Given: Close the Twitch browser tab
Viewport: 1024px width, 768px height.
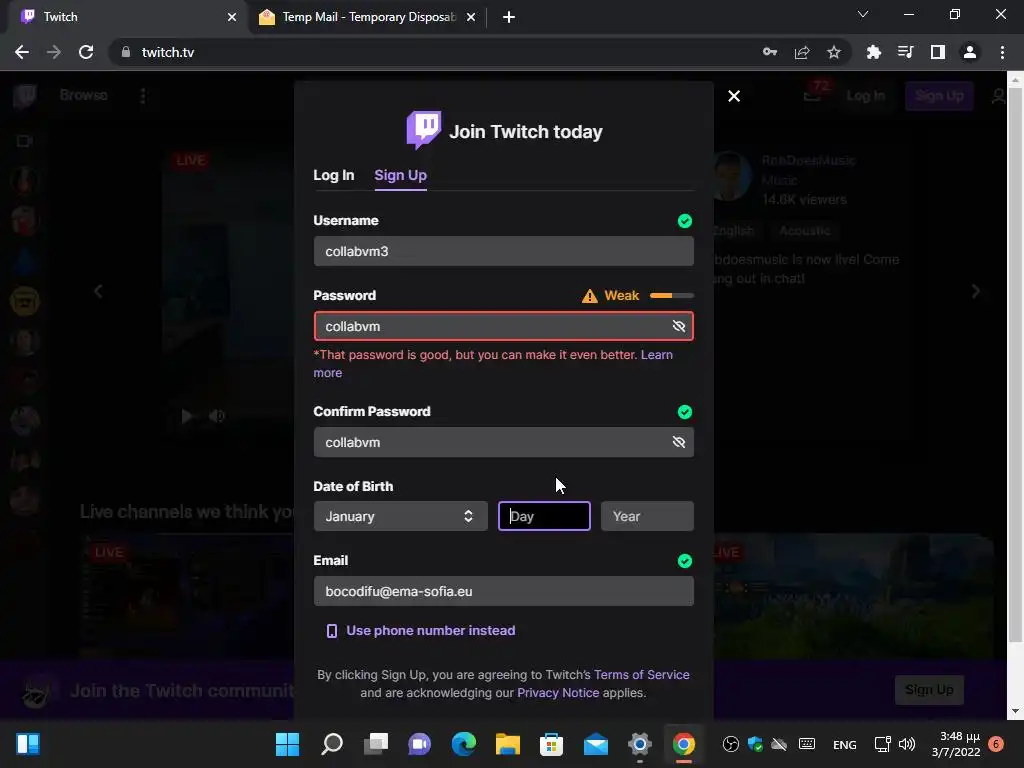Looking at the screenshot, I should tap(232, 17).
